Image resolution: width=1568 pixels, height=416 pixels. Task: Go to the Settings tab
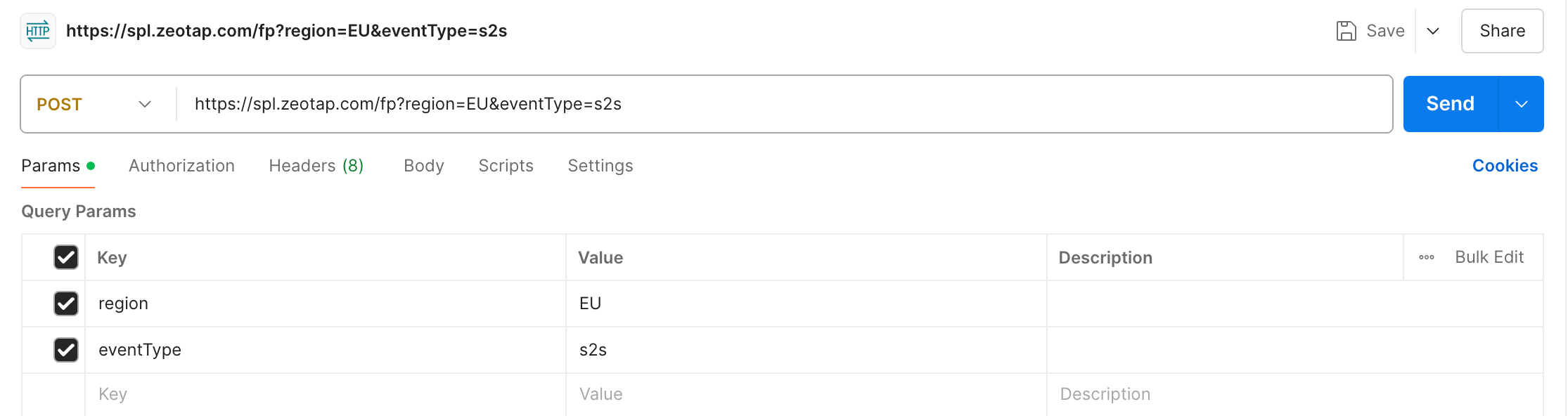pyautogui.click(x=600, y=166)
